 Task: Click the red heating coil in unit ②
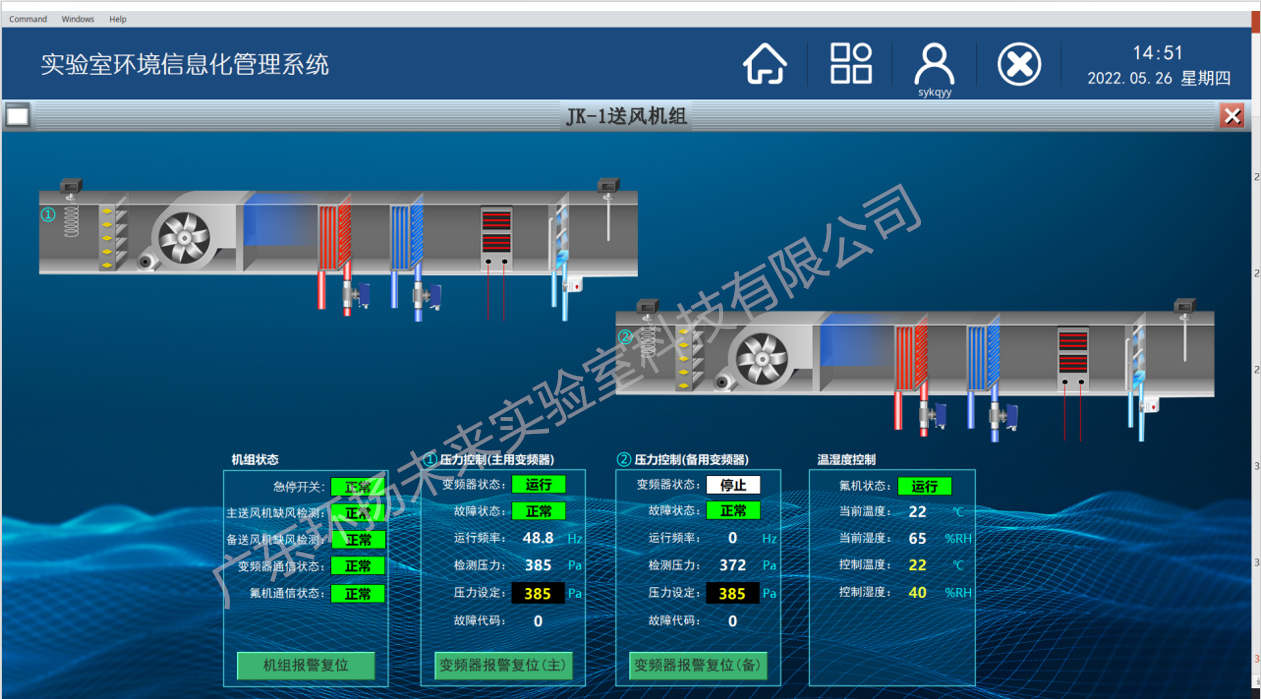click(x=911, y=360)
